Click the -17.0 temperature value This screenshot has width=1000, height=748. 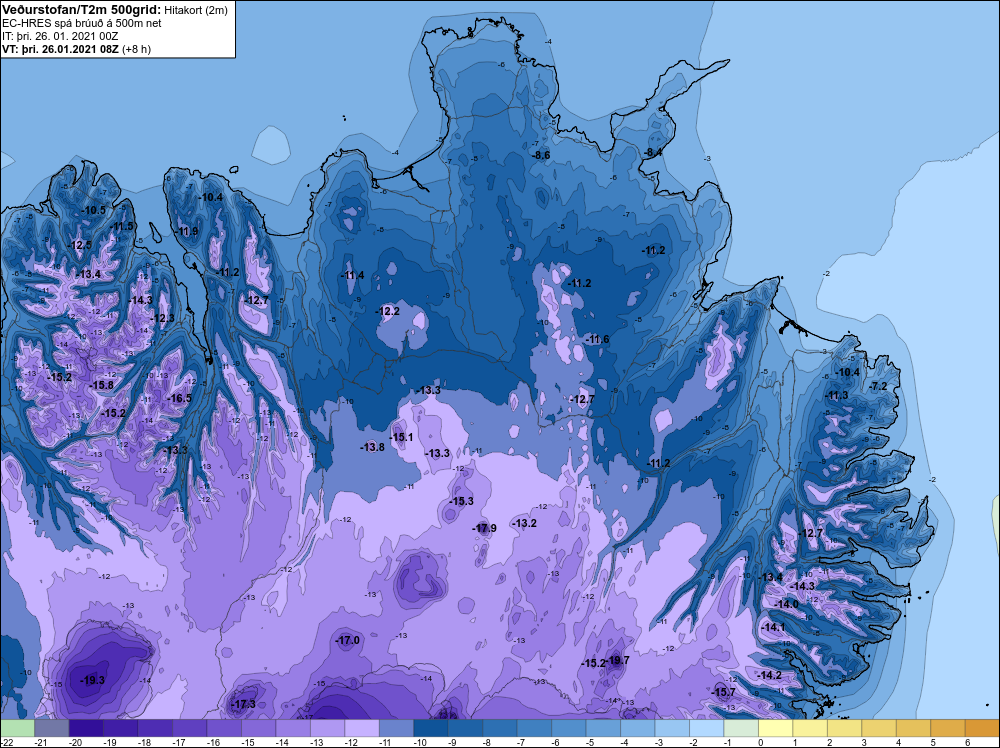(x=347, y=640)
